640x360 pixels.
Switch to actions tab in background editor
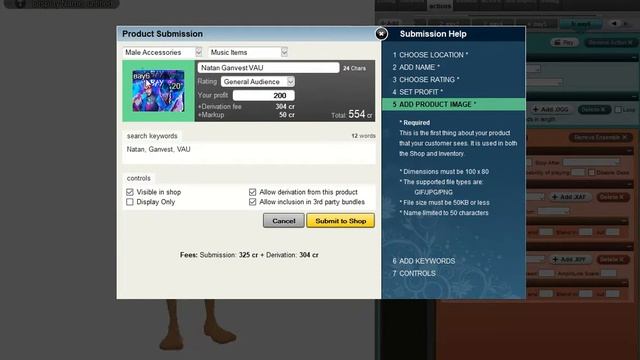pyautogui.click(x=440, y=6)
